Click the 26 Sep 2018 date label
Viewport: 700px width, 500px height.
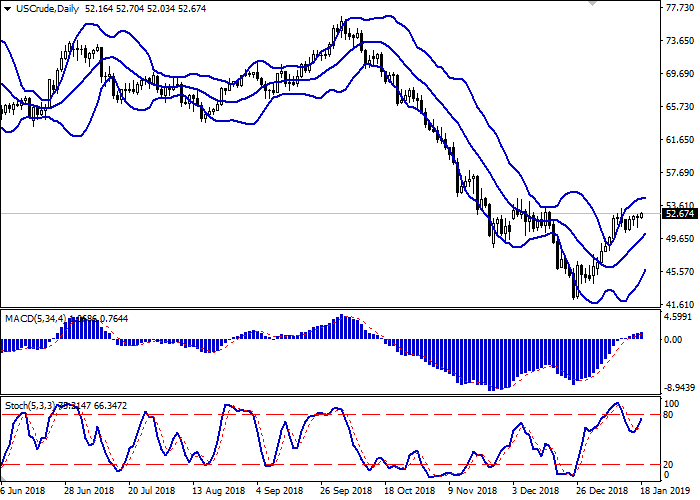pyautogui.click(x=345, y=491)
